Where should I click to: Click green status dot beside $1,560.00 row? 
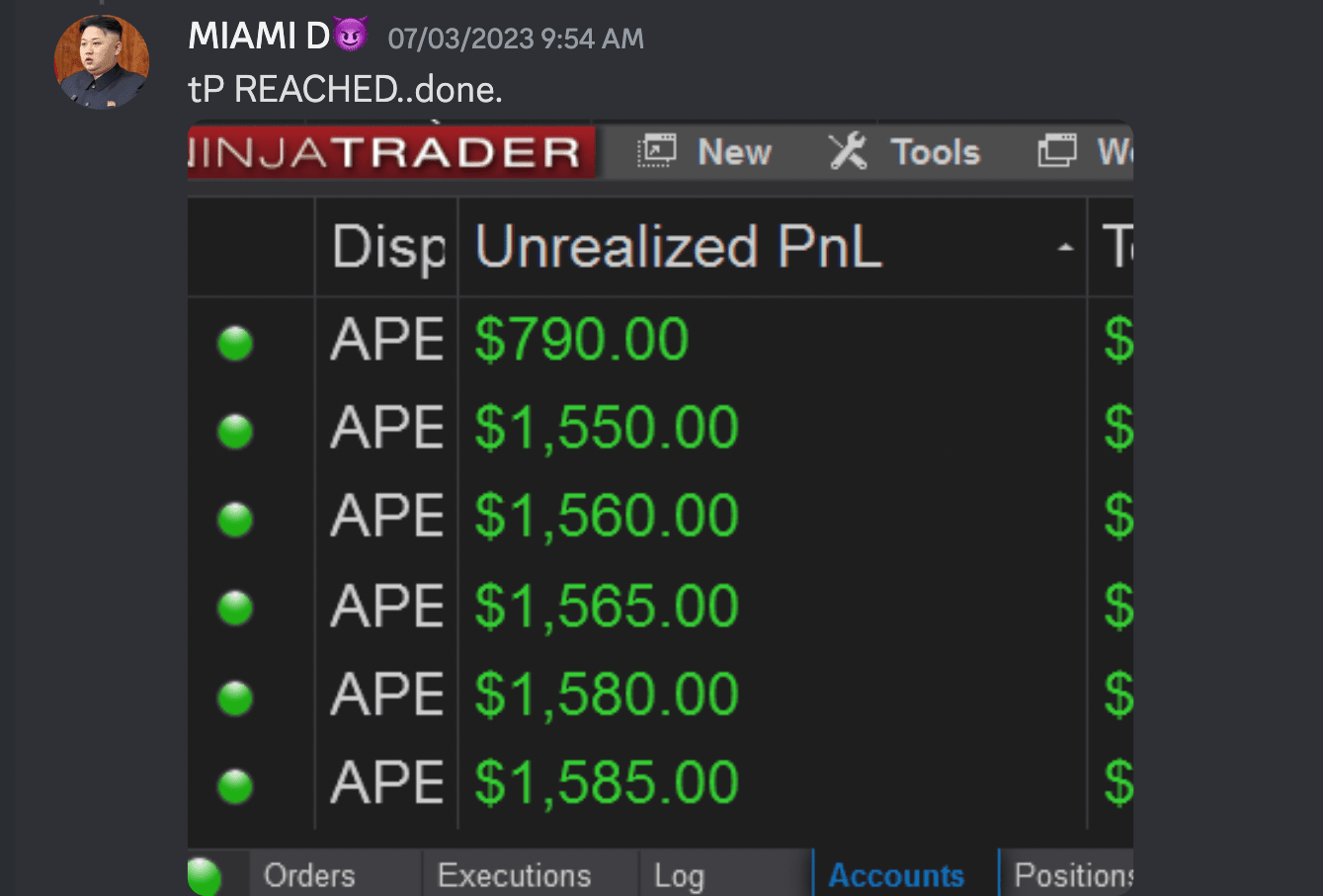coord(235,519)
